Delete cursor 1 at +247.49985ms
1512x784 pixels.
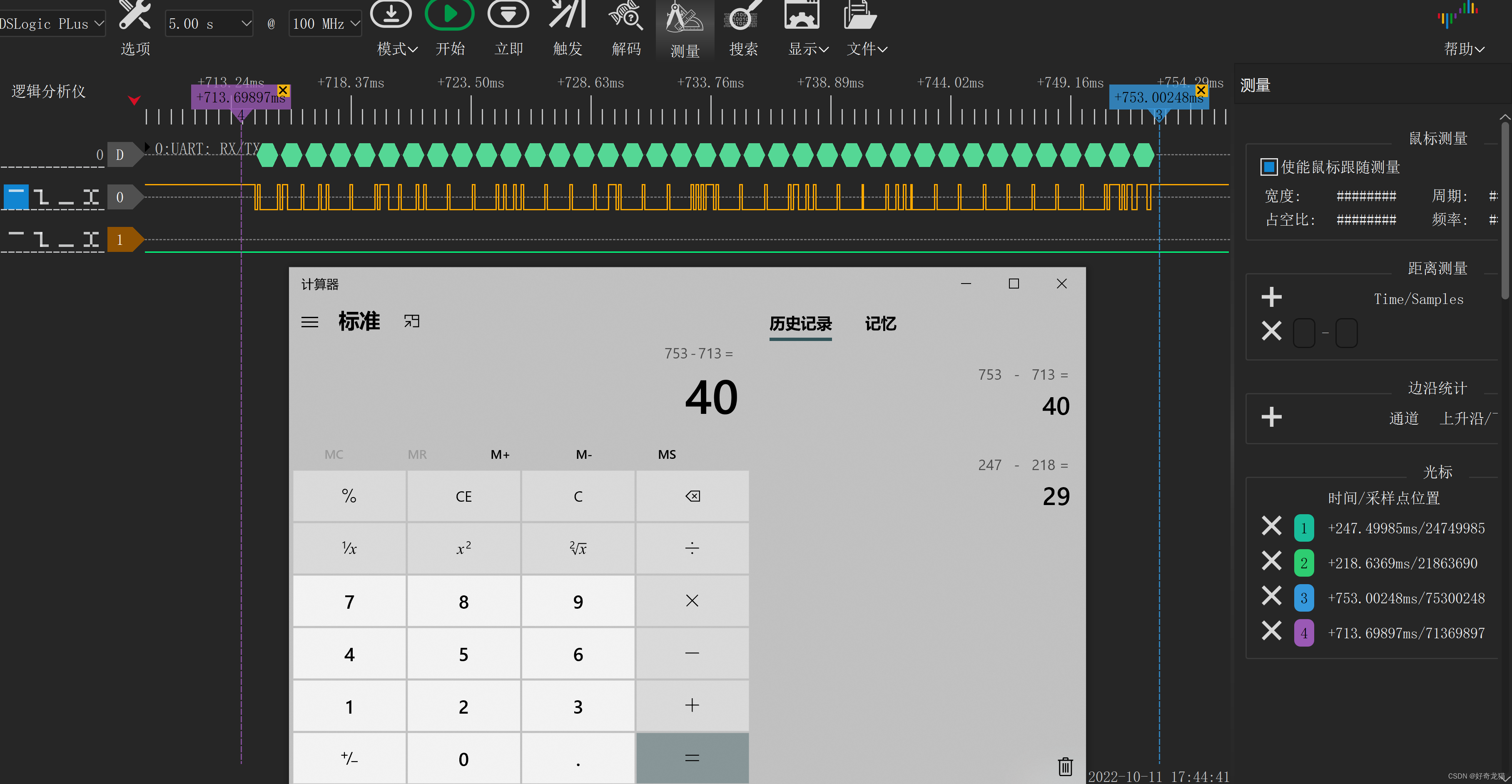tap(1271, 526)
